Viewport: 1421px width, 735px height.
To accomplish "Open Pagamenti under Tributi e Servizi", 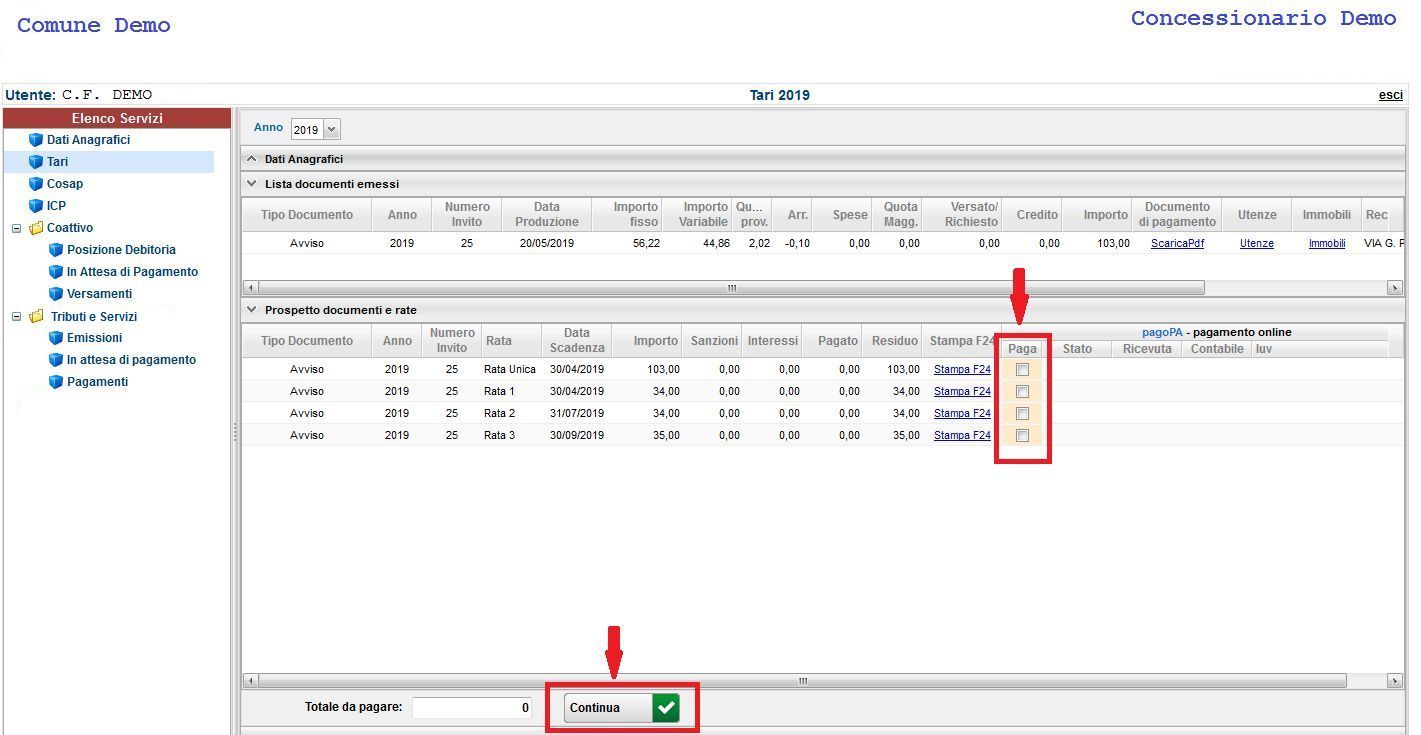I will pos(97,382).
